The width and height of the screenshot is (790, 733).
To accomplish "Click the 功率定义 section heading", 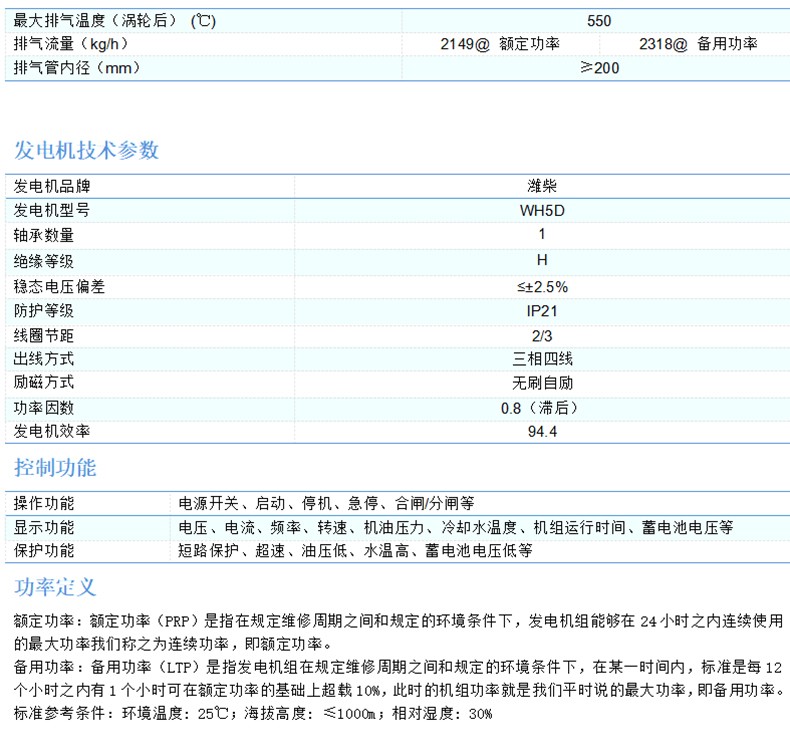I will pos(55,586).
